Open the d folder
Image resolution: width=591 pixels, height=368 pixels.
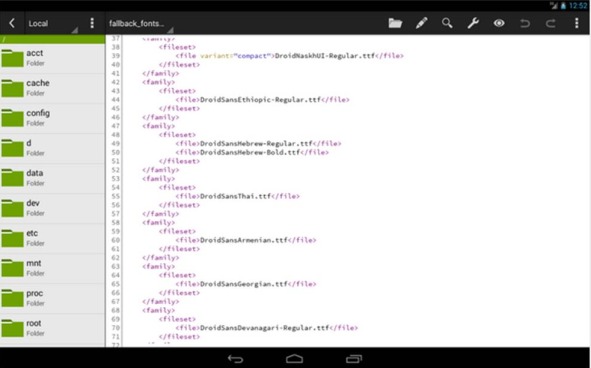(52, 148)
